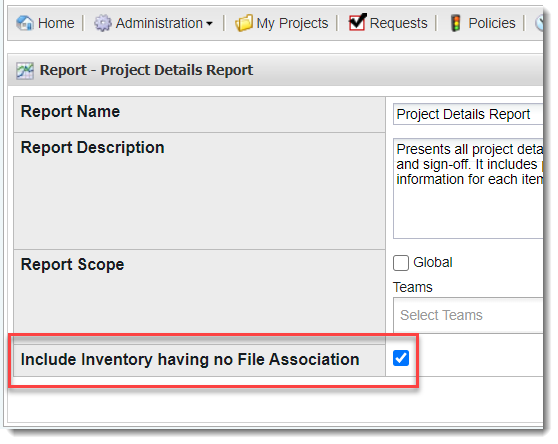Click the Requests checkmark icon
558x444 pixels.
click(x=358, y=22)
